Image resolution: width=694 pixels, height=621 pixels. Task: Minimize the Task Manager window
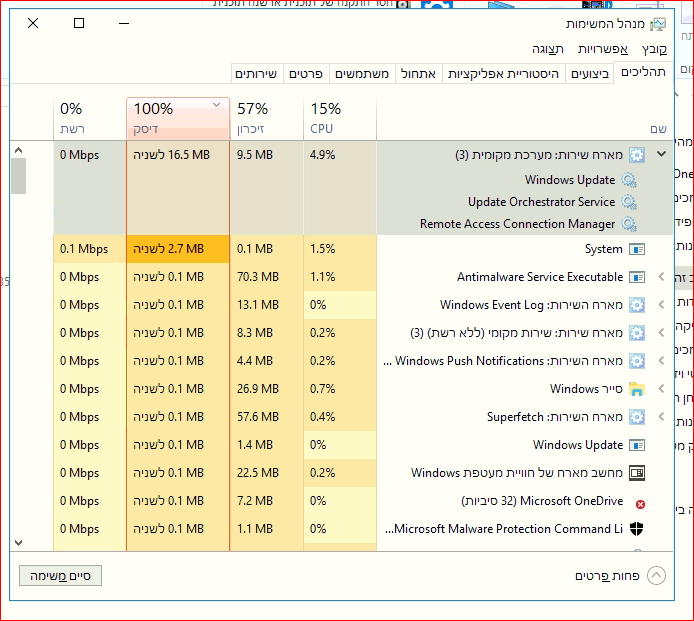(x=124, y=23)
